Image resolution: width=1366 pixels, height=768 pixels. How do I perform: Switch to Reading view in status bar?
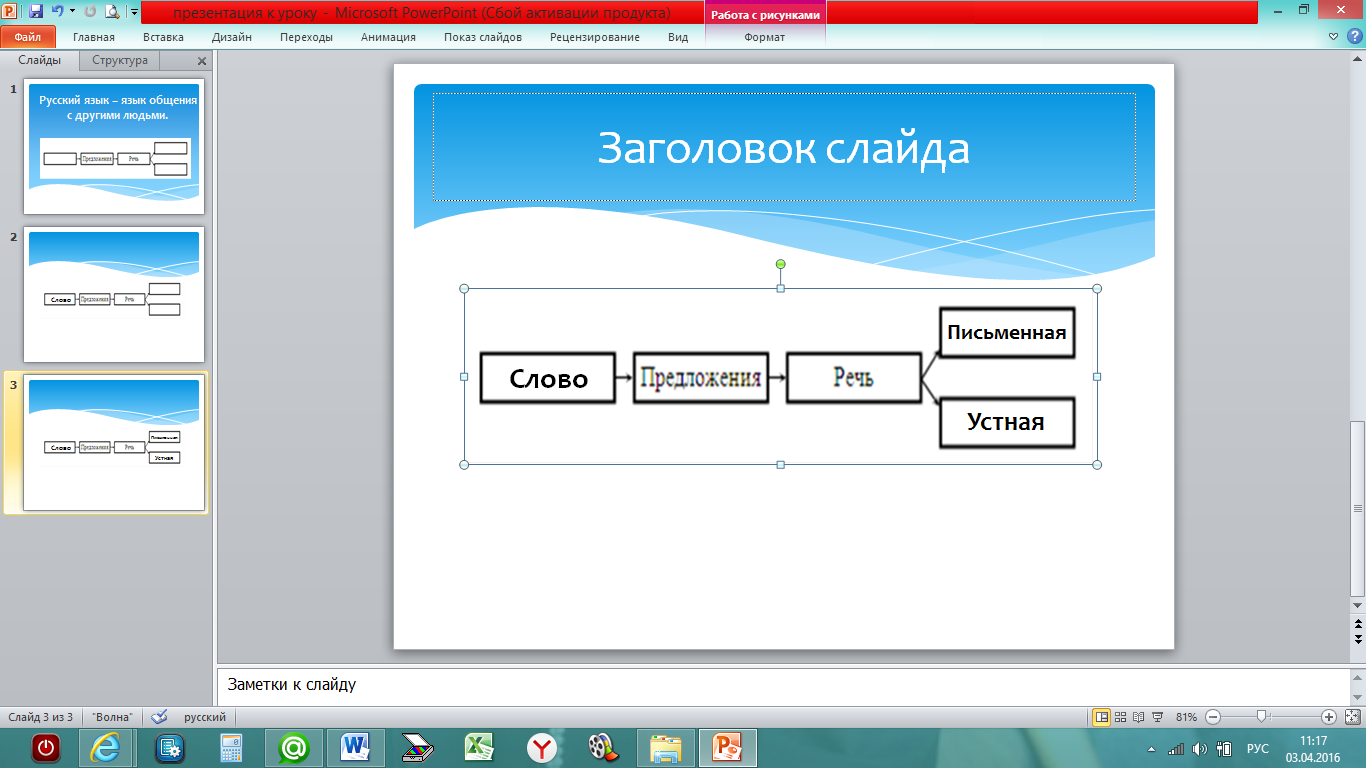(1139, 717)
